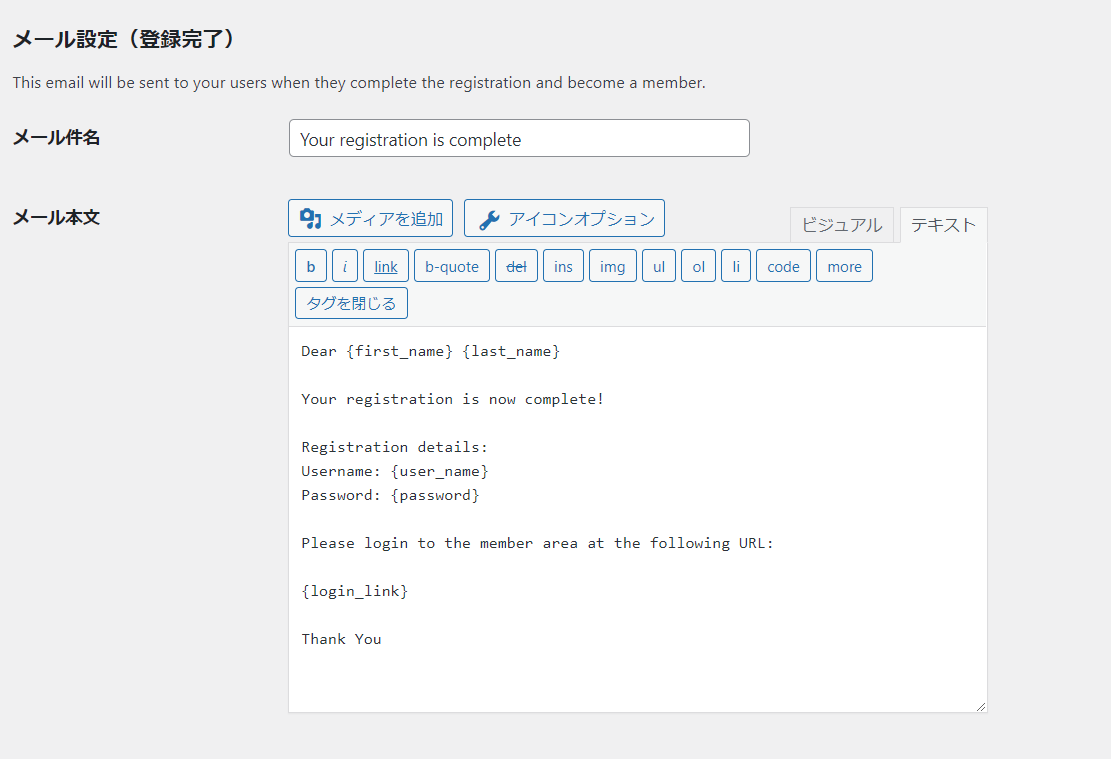Add a blockquote with b-quote button
Image resolution: width=1111 pixels, height=759 pixels.
[x=451, y=266]
